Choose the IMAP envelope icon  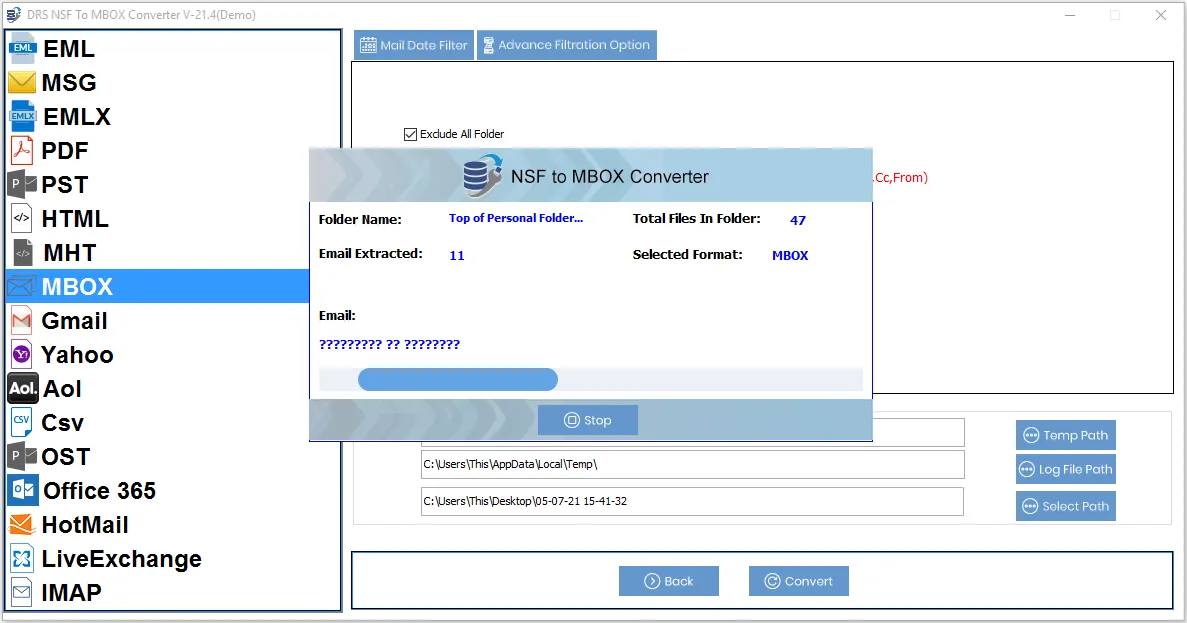22,593
